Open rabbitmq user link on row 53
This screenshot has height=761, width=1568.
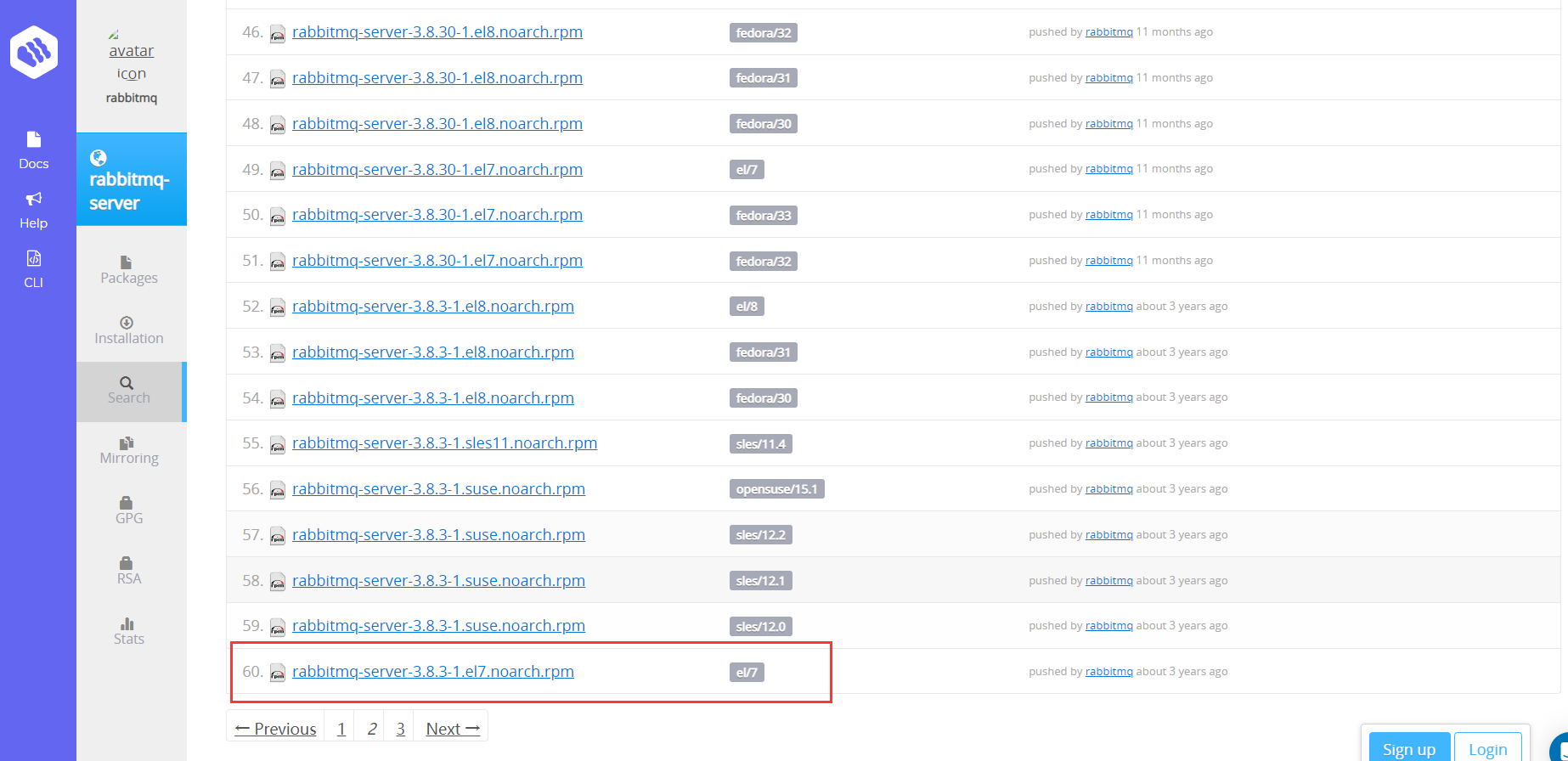(1109, 352)
